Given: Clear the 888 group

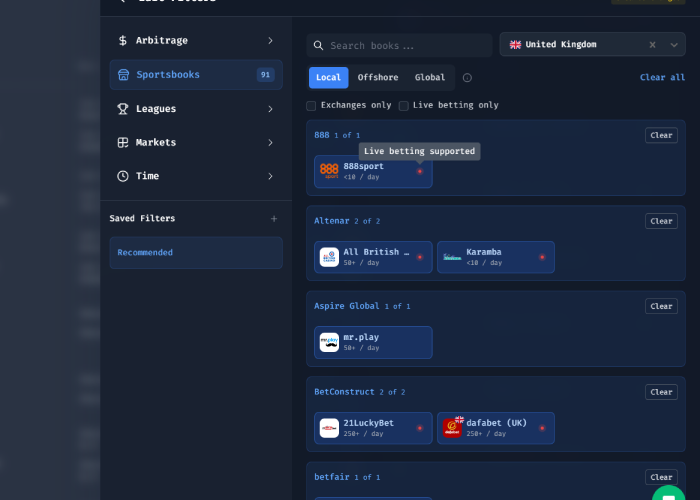Looking at the screenshot, I should tap(661, 135).
